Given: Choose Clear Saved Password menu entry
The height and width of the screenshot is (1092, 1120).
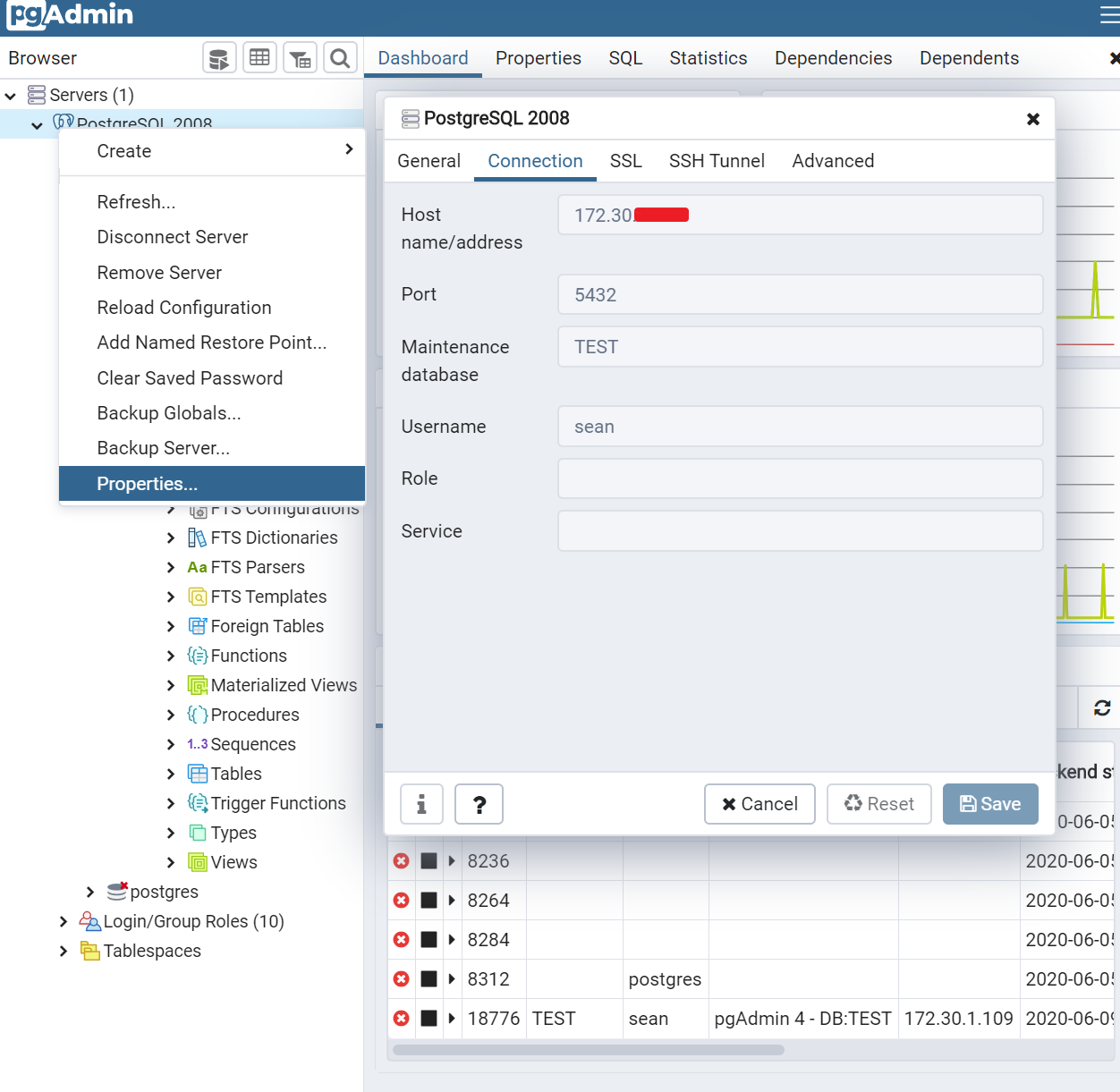Looking at the screenshot, I should 212,378.
